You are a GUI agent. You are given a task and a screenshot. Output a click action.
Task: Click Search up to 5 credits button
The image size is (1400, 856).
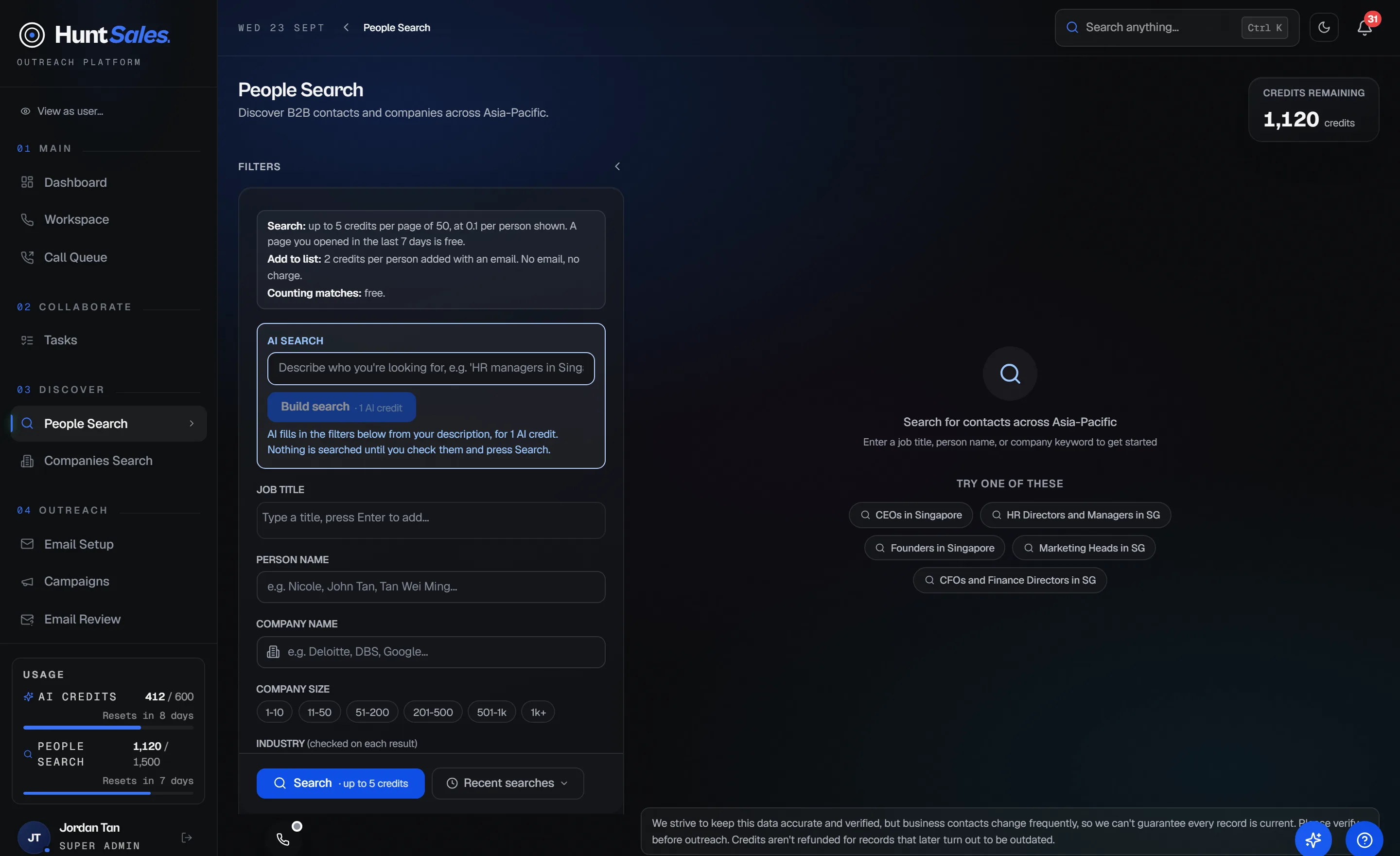click(x=340, y=783)
